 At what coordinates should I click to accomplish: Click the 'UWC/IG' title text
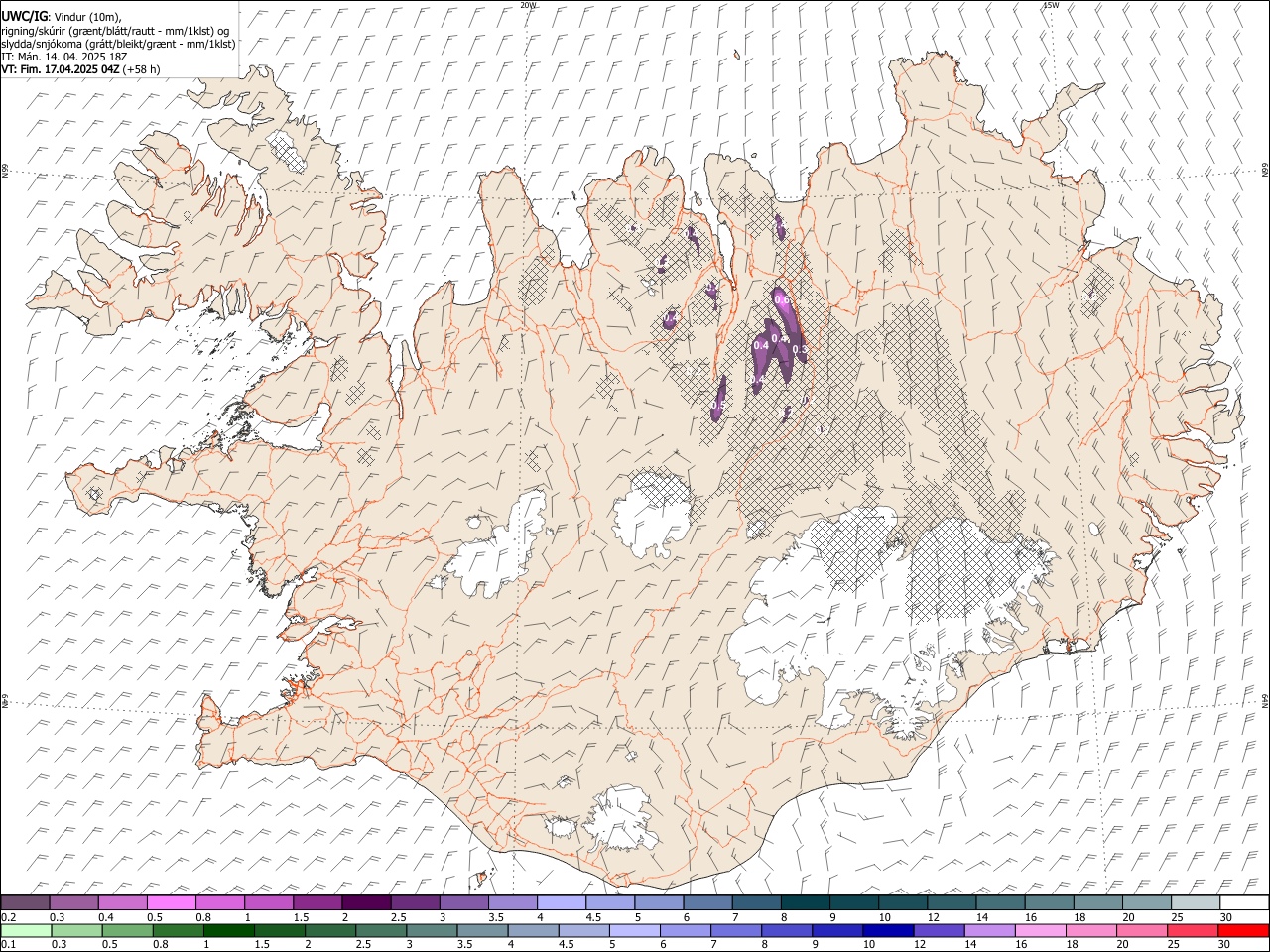click(24, 15)
